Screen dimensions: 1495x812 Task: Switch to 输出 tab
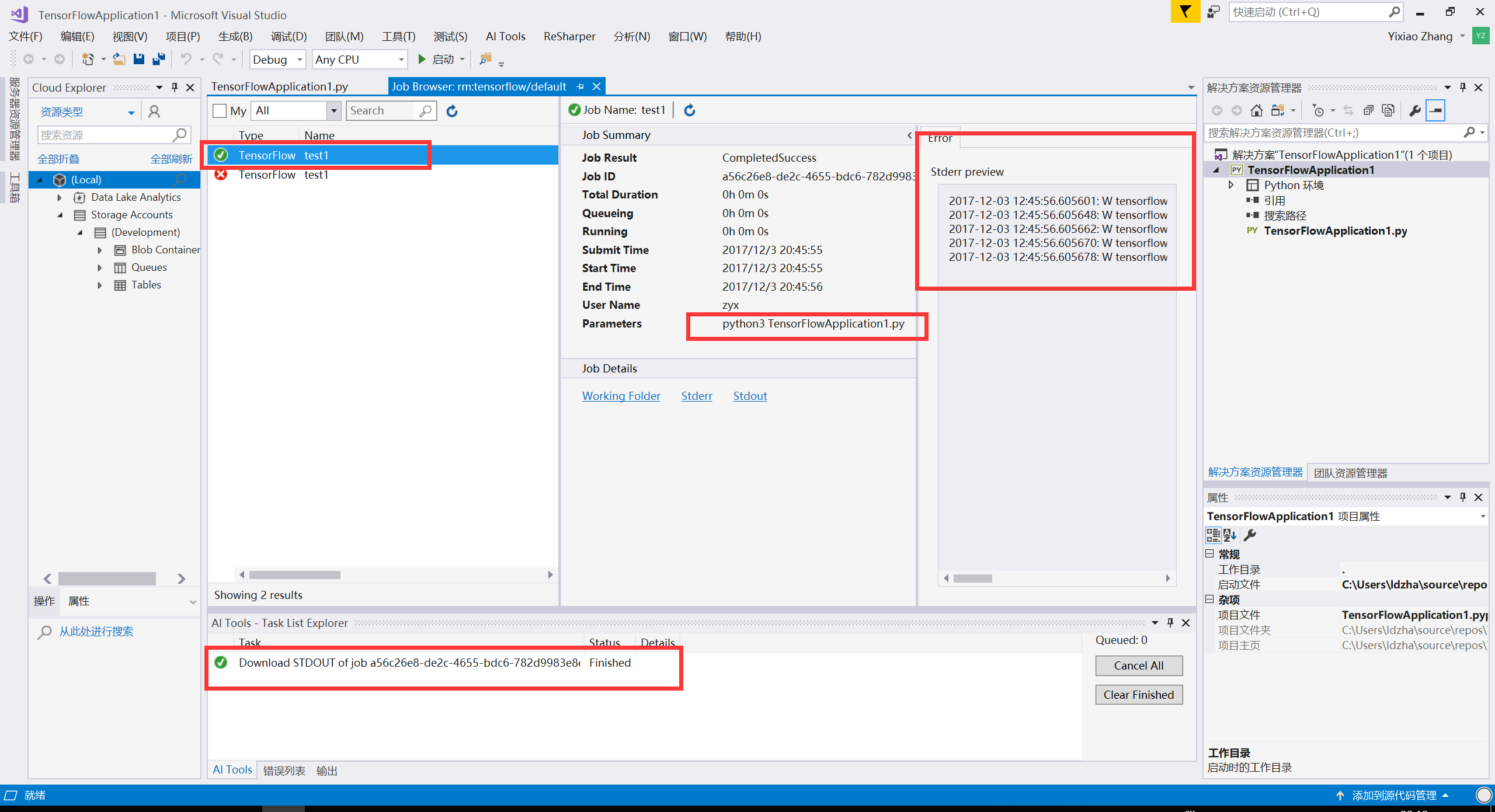[327, 771]
